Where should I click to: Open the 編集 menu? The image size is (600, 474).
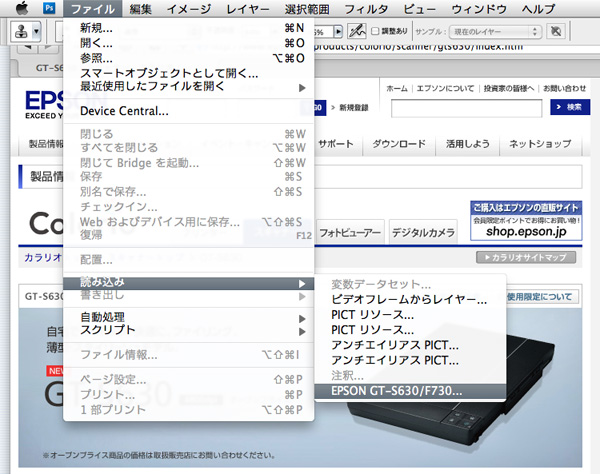pyautogui.click(x=141, y=8)
